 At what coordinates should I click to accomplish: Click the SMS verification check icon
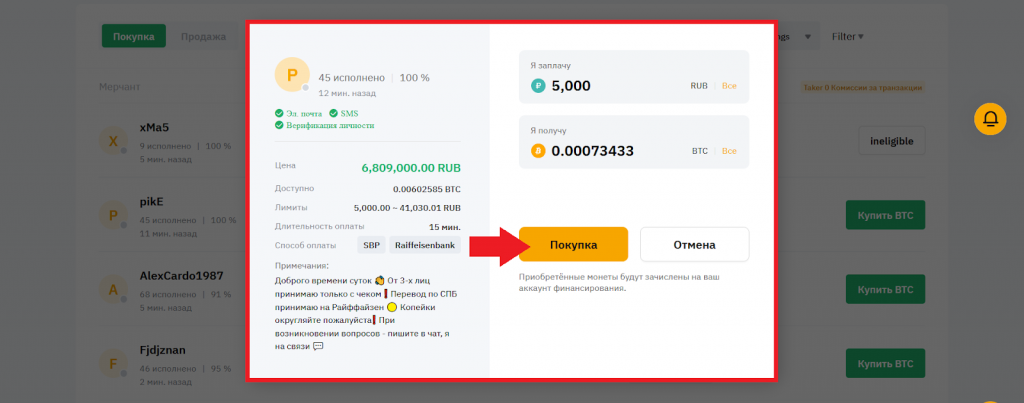[x=333, y=114]
